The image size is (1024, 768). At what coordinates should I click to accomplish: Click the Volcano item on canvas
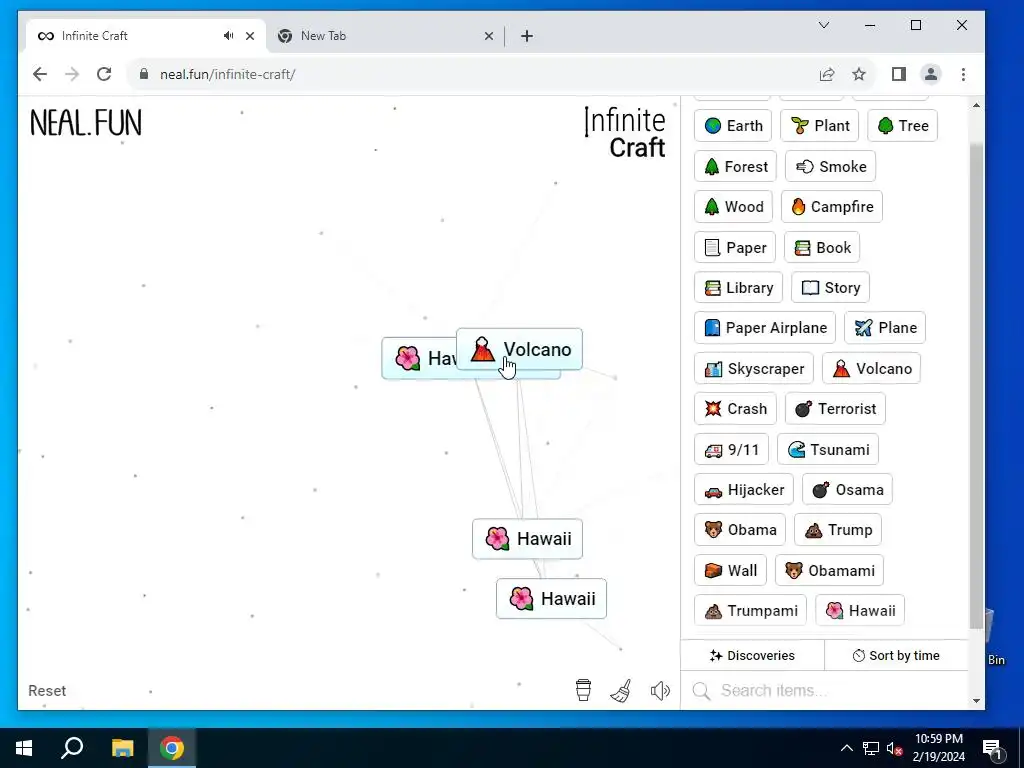coord(519,349)
